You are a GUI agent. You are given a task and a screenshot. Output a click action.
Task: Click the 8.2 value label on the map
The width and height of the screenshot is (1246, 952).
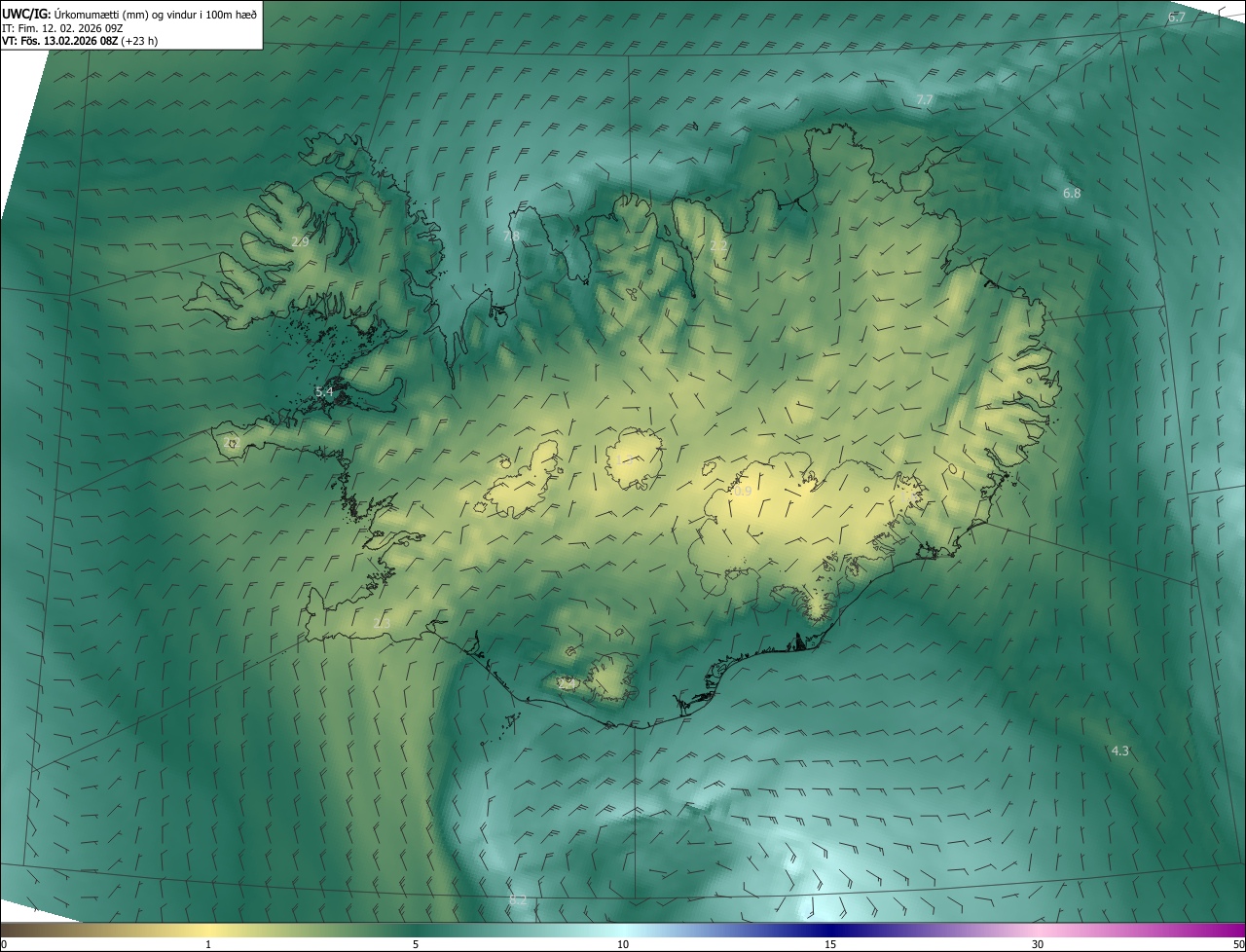pos(518,900)
